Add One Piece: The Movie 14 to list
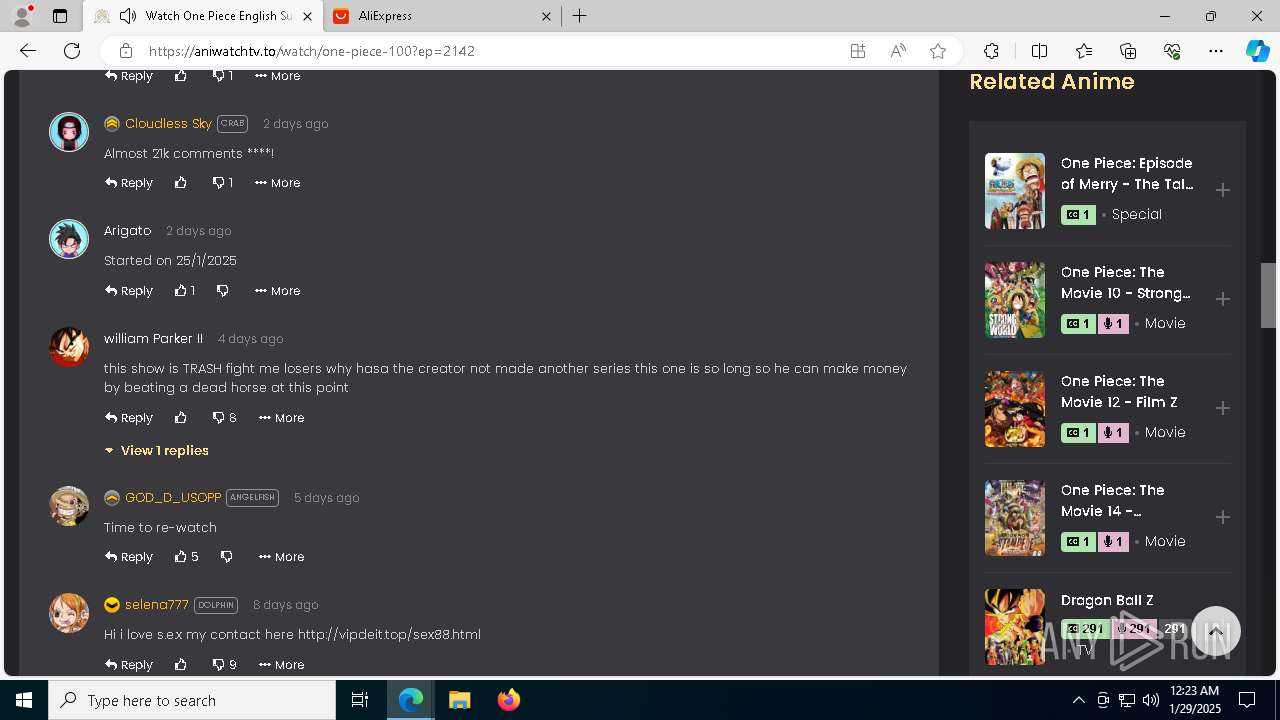Screen dimensions: 1280x720 click(x=1222, y=517)
